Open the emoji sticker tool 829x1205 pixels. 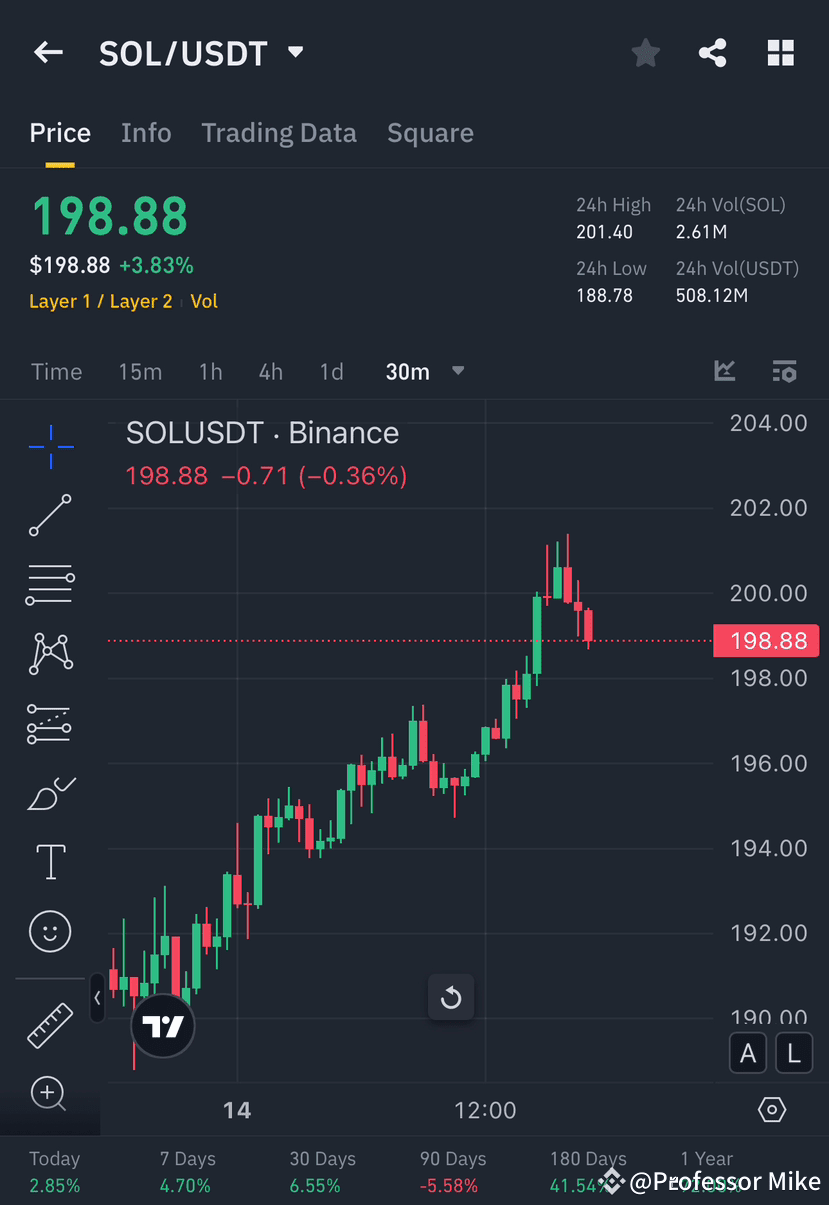(50, 931)
